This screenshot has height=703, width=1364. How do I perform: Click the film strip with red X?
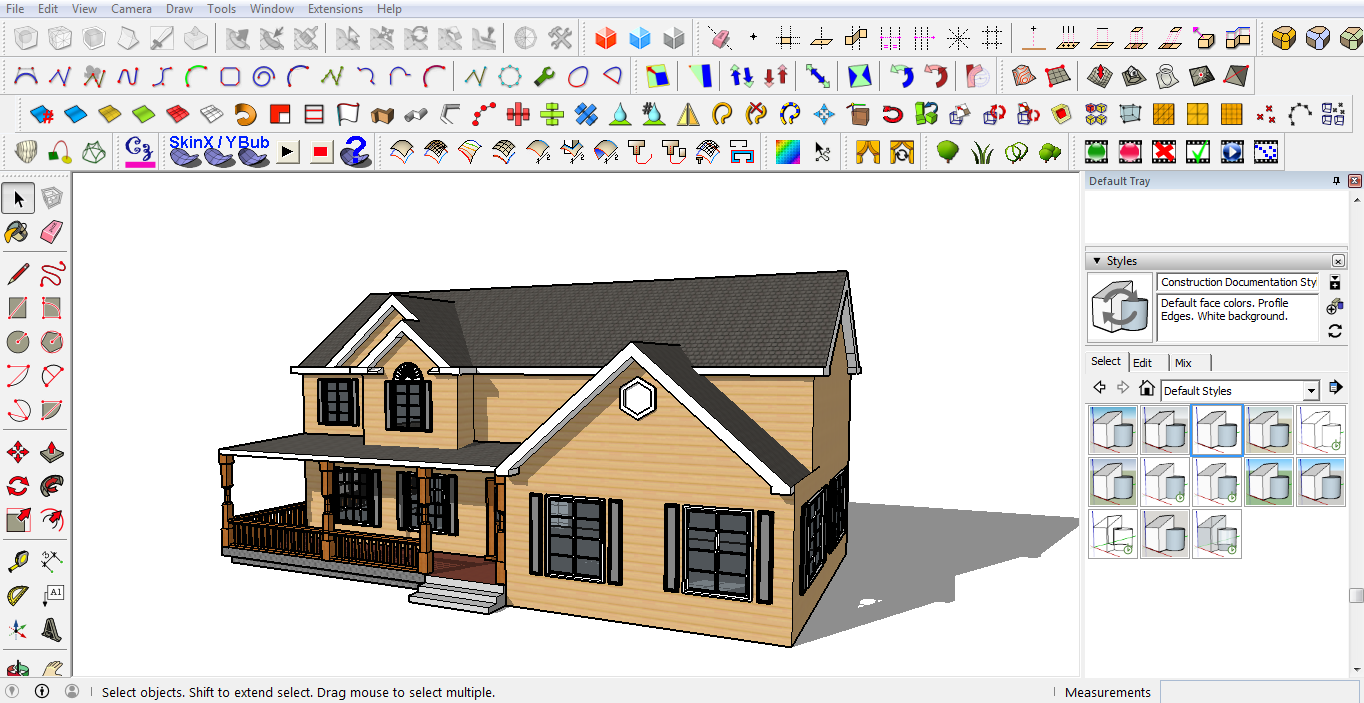1164,152
